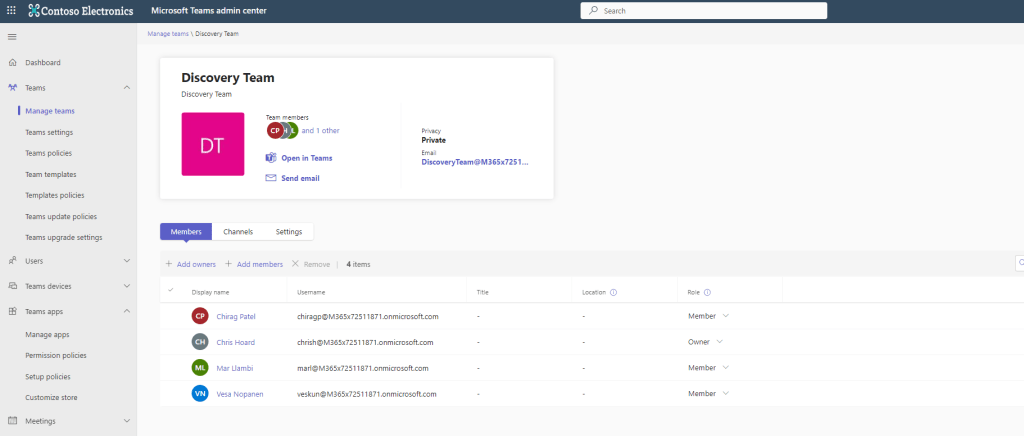Open the app launcher waffle icon
The width and height of the screenshot is (1024, 436).
(x=12, y=10)
